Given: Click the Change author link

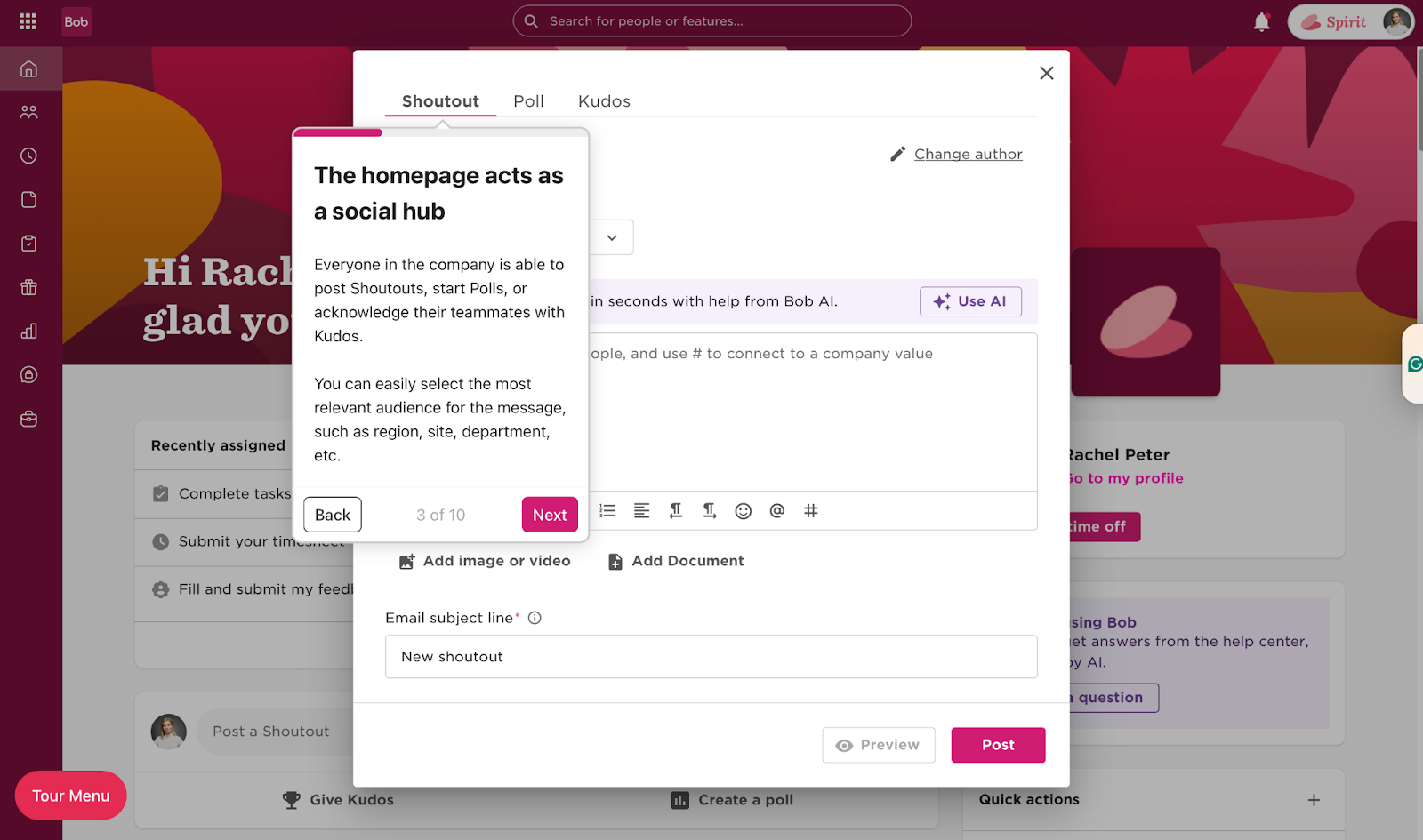Looking at the screenshot, I should [969, 154].
